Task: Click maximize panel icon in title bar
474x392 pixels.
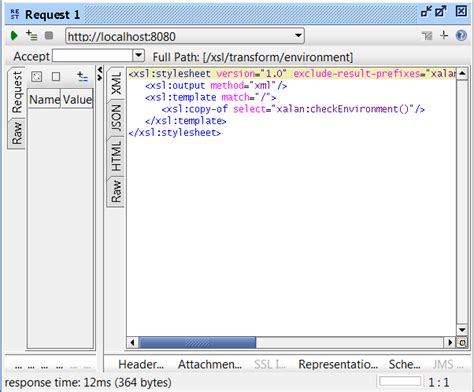Action: tap(441, 12)
